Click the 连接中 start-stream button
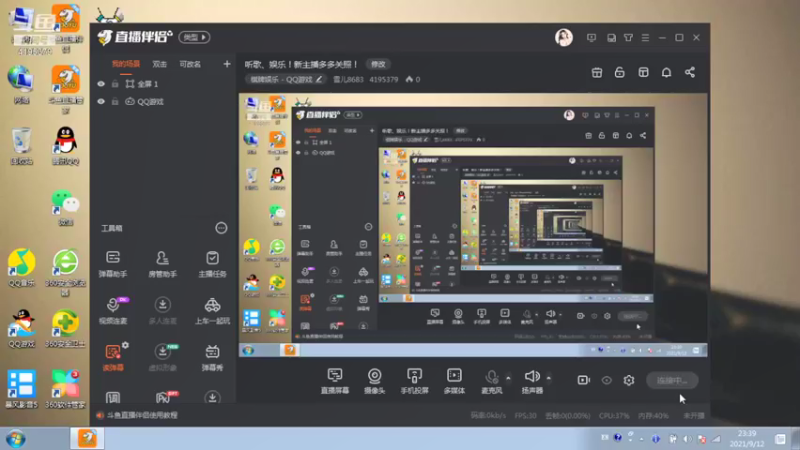Screen dimensions: 800x450 click(x=671, y=380)
